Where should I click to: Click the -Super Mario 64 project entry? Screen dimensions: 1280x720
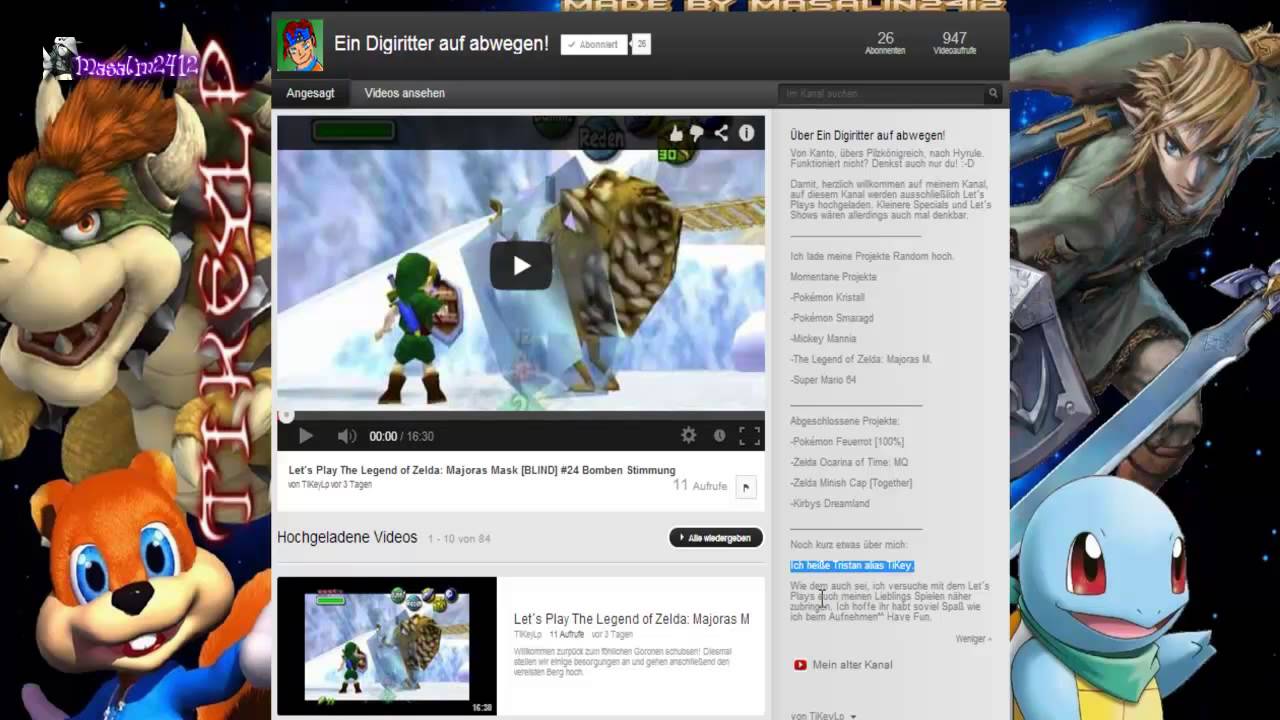pos(823,380)
